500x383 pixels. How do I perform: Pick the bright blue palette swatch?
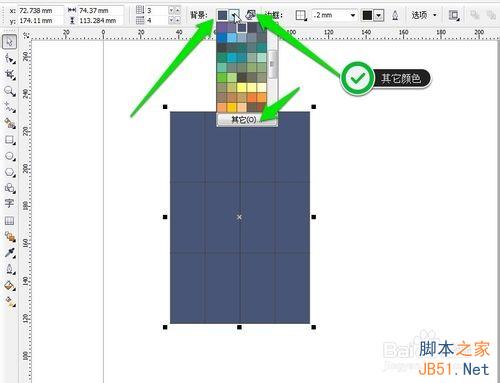tap(222, 38)
